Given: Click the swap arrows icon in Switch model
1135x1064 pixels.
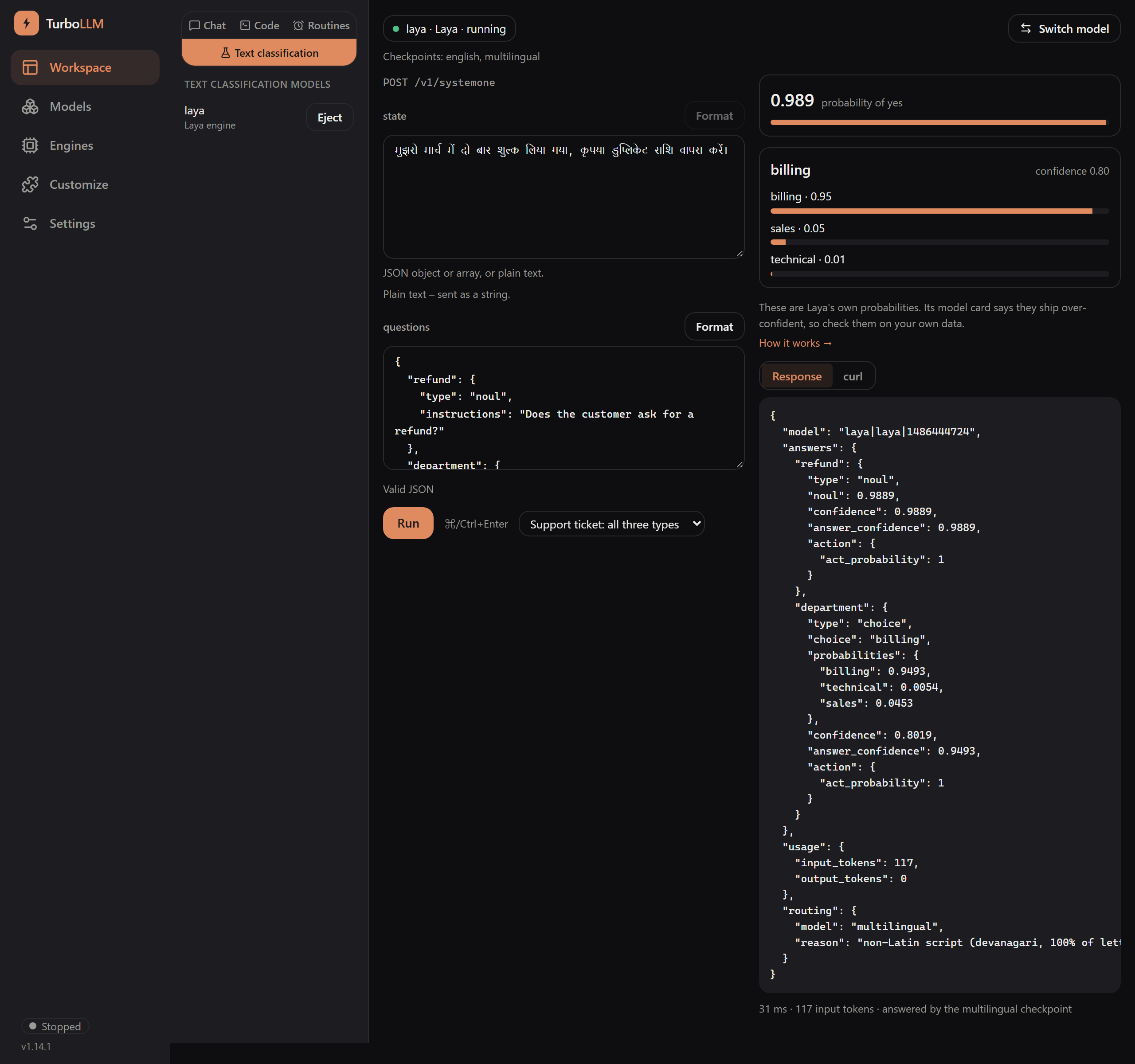Looking at the screenshot, I should pos(1026,28).
